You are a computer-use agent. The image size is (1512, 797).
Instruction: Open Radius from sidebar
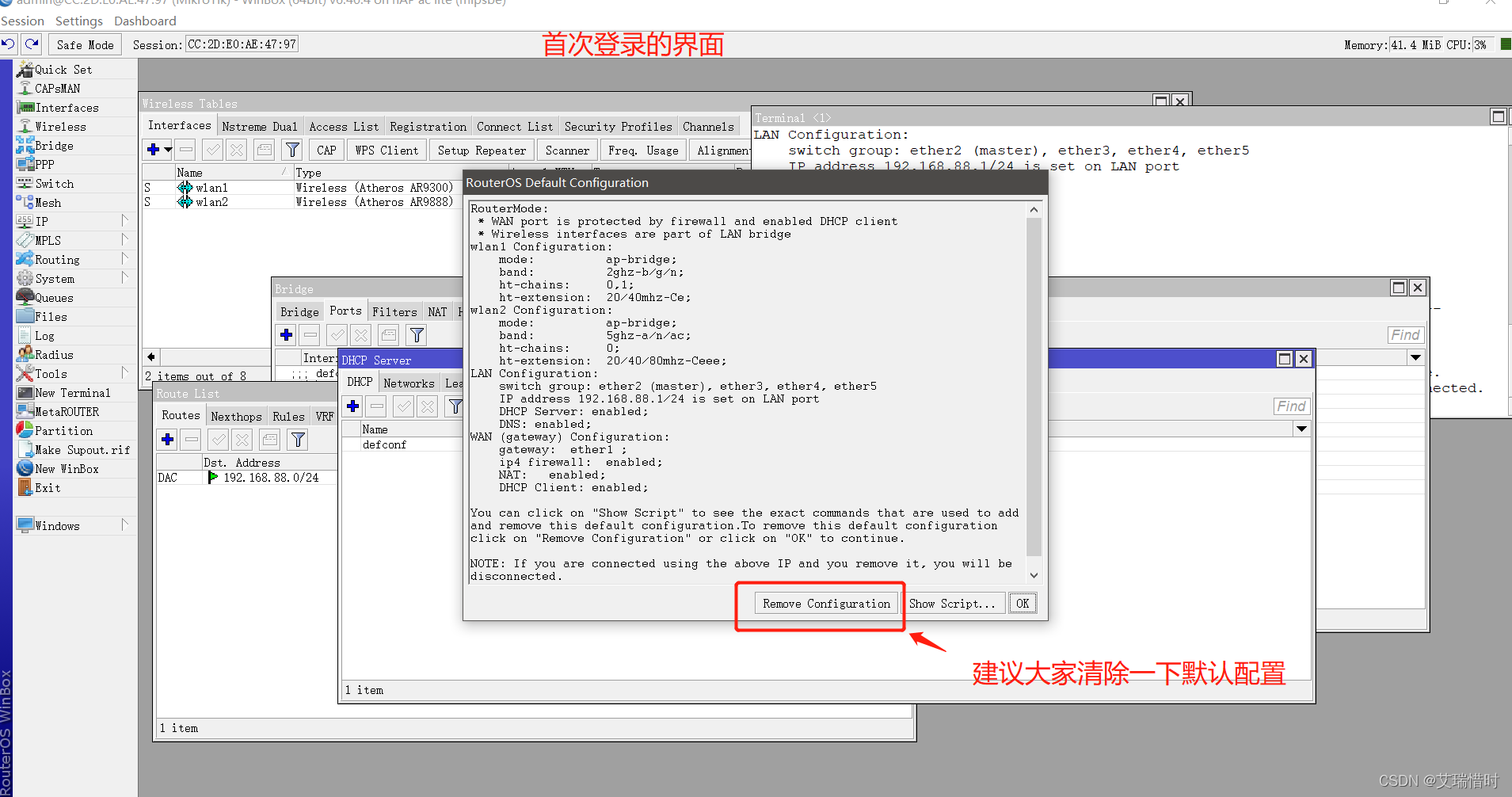pos(54,355)
